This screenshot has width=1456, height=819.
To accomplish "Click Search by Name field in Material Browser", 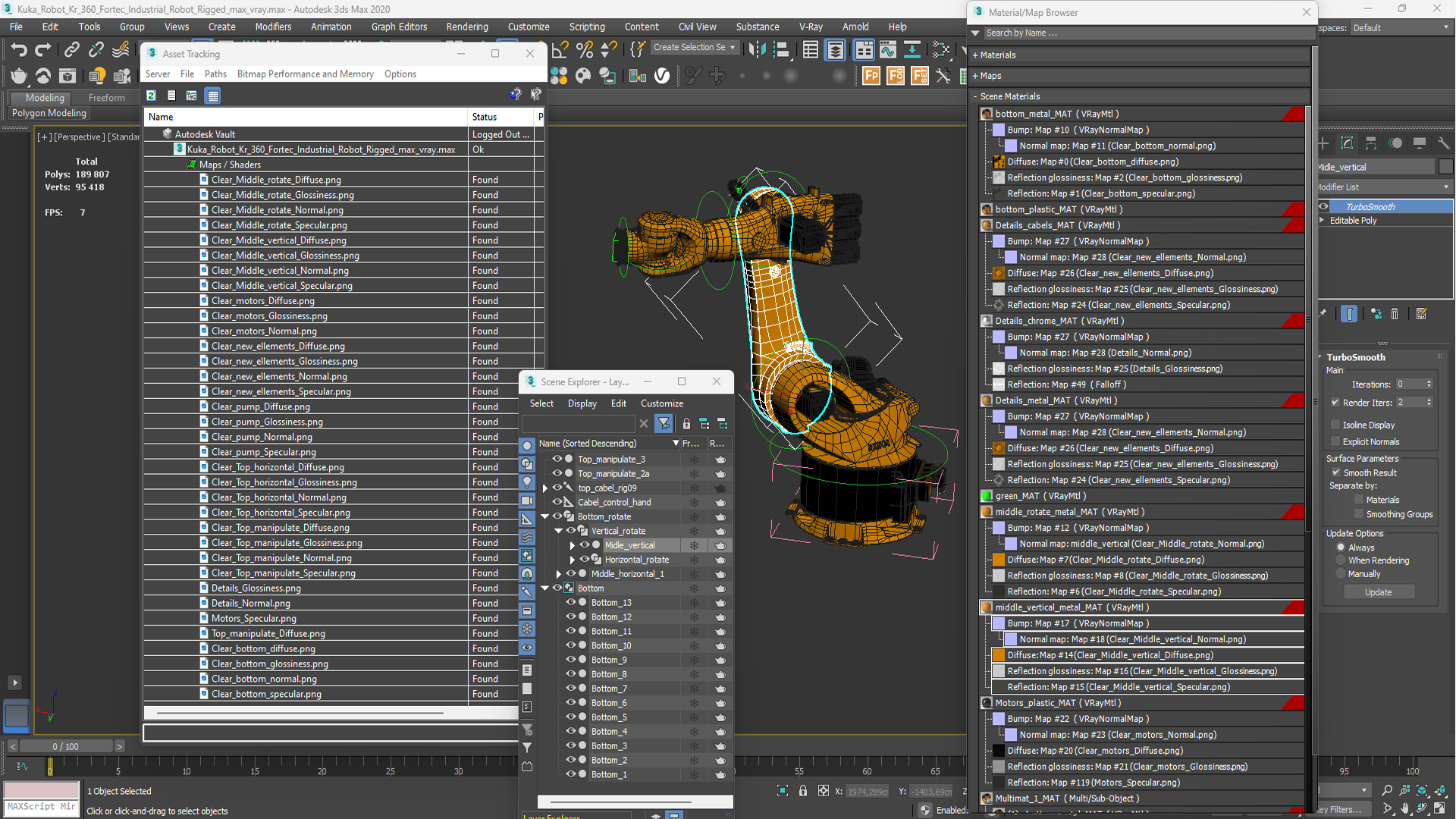I will (x=1148, y=33).
